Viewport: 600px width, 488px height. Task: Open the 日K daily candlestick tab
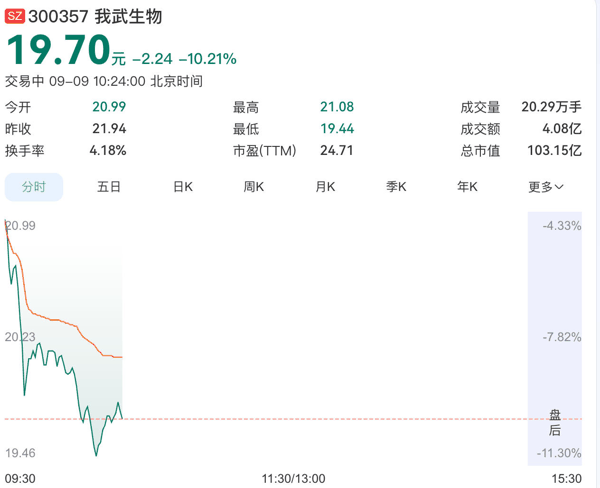[x=183, y=187]
